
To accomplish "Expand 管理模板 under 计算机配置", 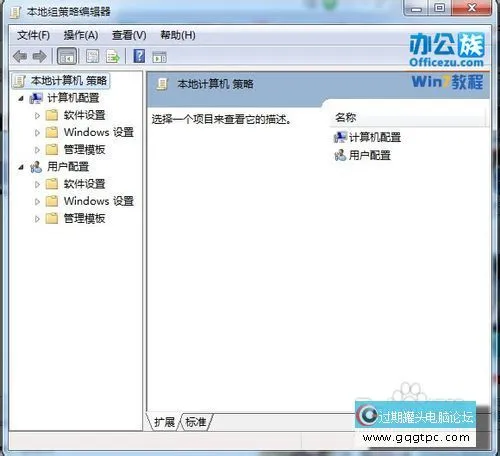I will point(37,150).
